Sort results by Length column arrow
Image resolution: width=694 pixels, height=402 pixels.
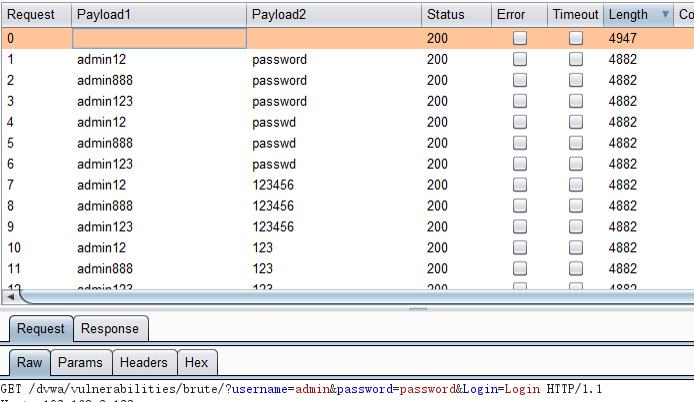666,15
